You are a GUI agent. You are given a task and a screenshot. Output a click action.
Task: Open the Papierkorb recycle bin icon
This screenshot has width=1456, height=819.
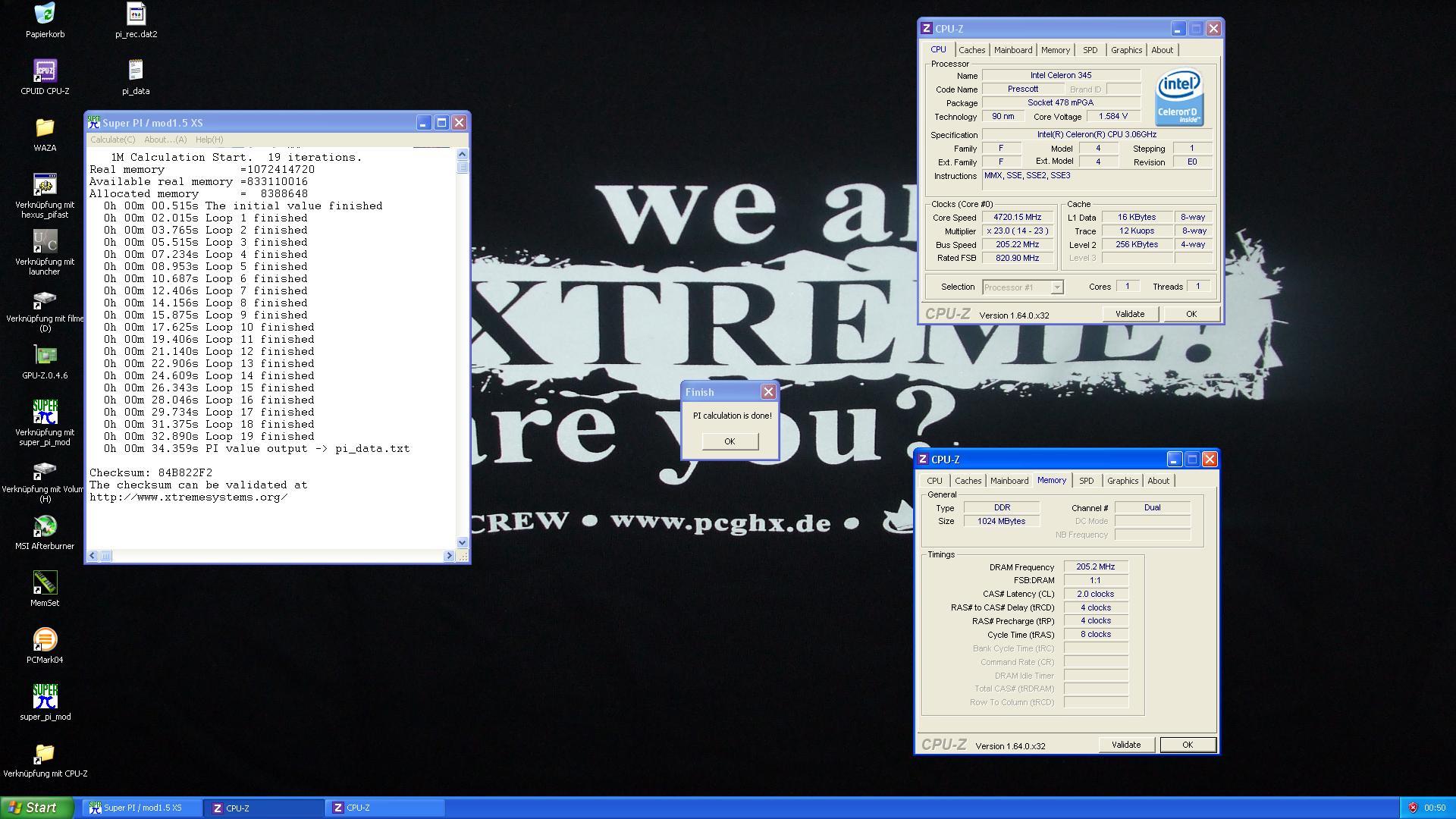45,13
